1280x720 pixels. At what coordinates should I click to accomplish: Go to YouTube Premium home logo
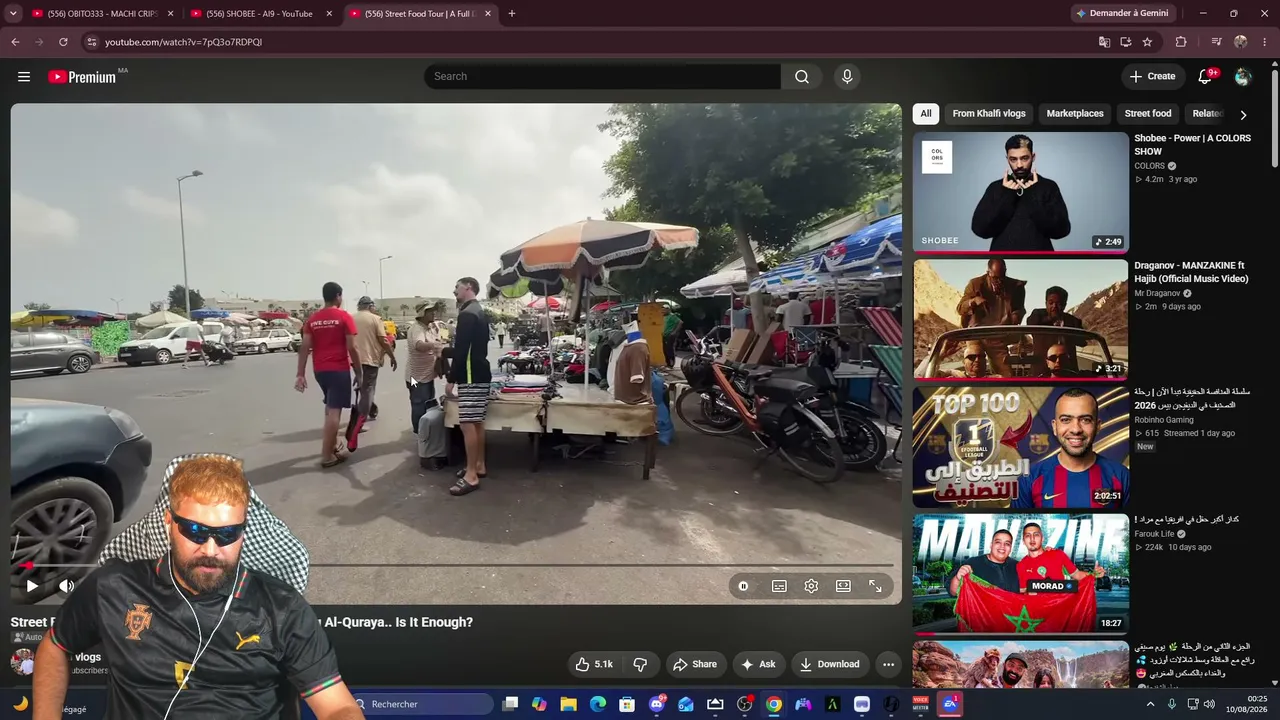click(x=82, y=77)
